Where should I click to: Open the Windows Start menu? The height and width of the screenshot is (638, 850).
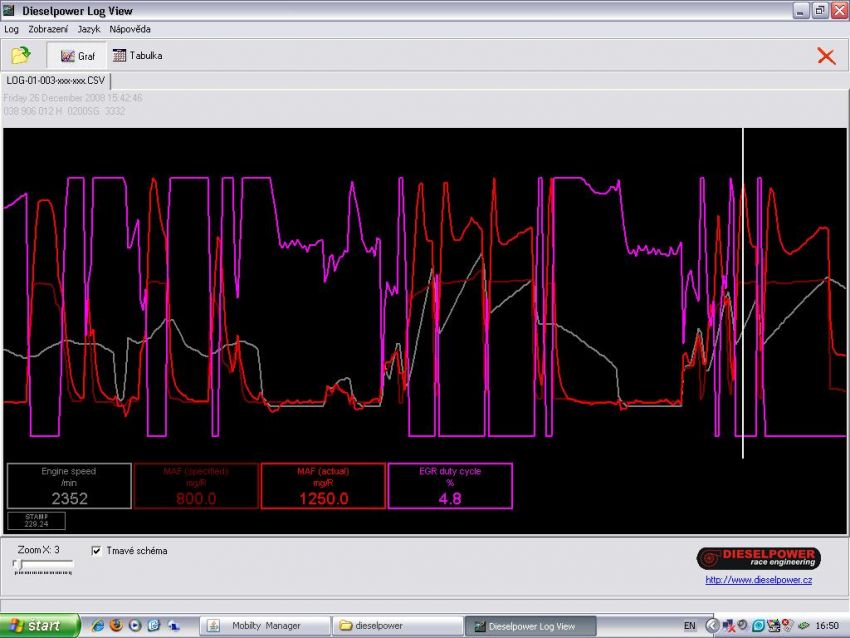coord(40,626)
